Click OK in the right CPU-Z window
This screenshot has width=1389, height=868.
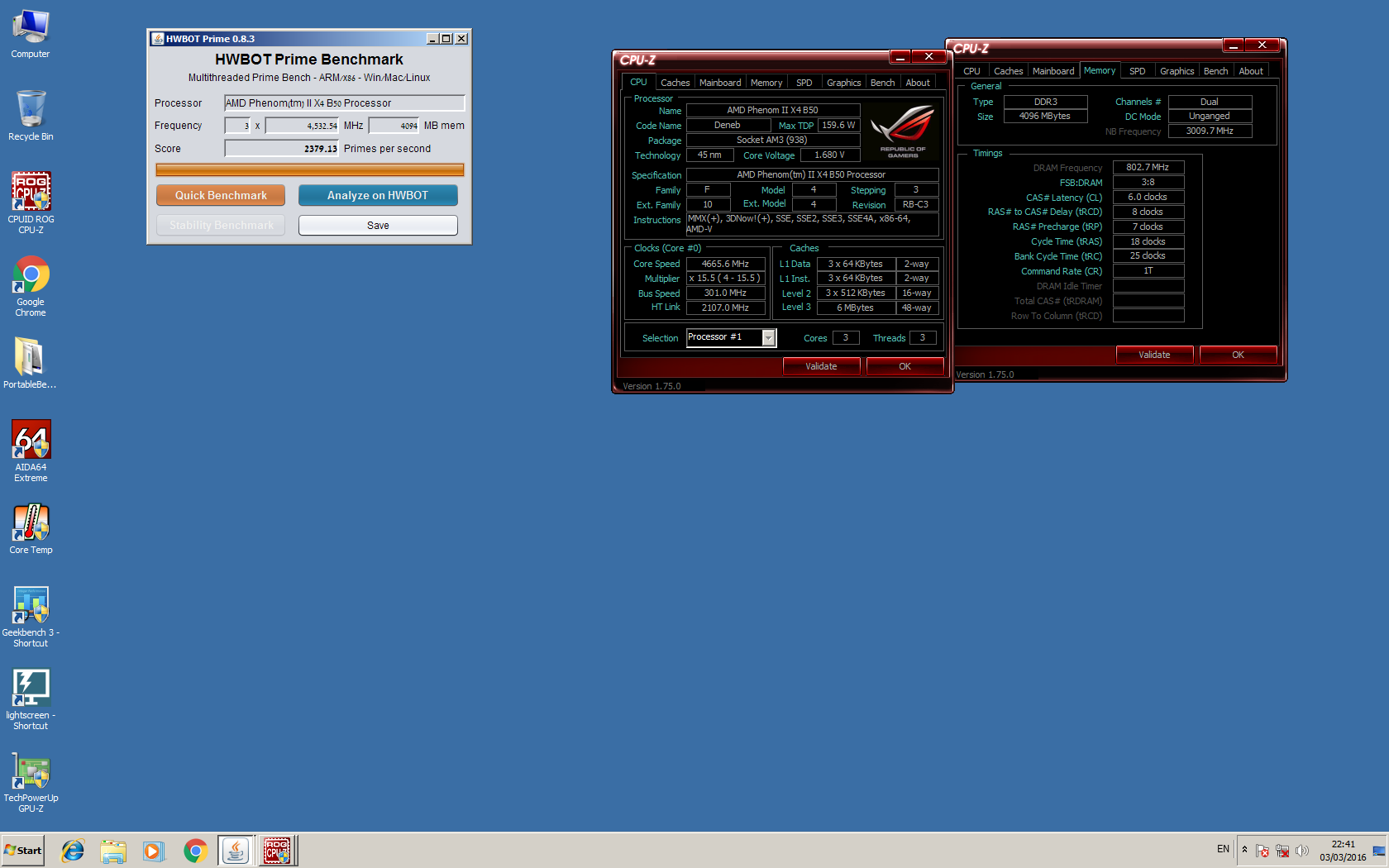coord(1238,355)
